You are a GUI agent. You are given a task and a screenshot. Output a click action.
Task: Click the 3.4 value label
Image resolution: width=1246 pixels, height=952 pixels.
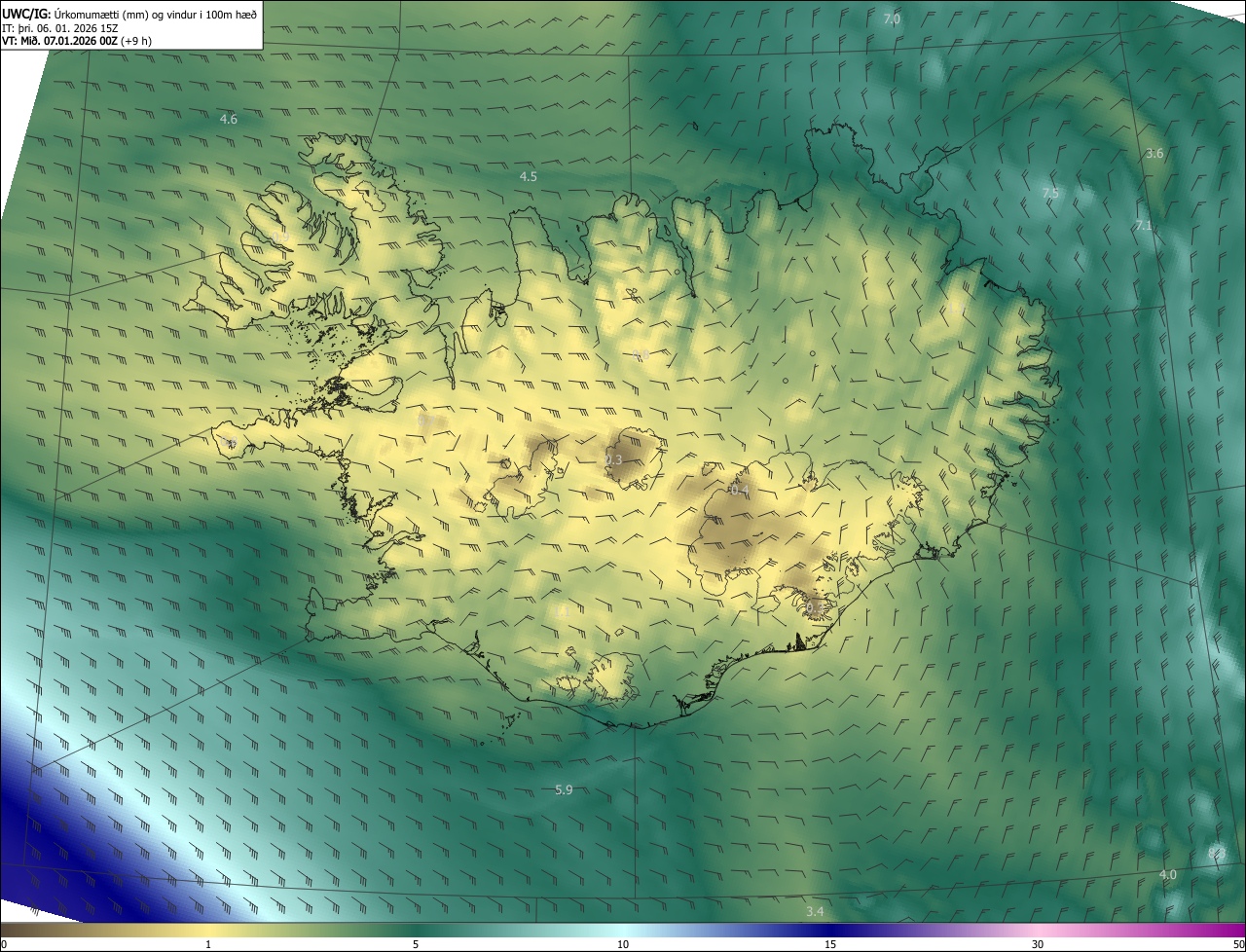coord(816,912)
